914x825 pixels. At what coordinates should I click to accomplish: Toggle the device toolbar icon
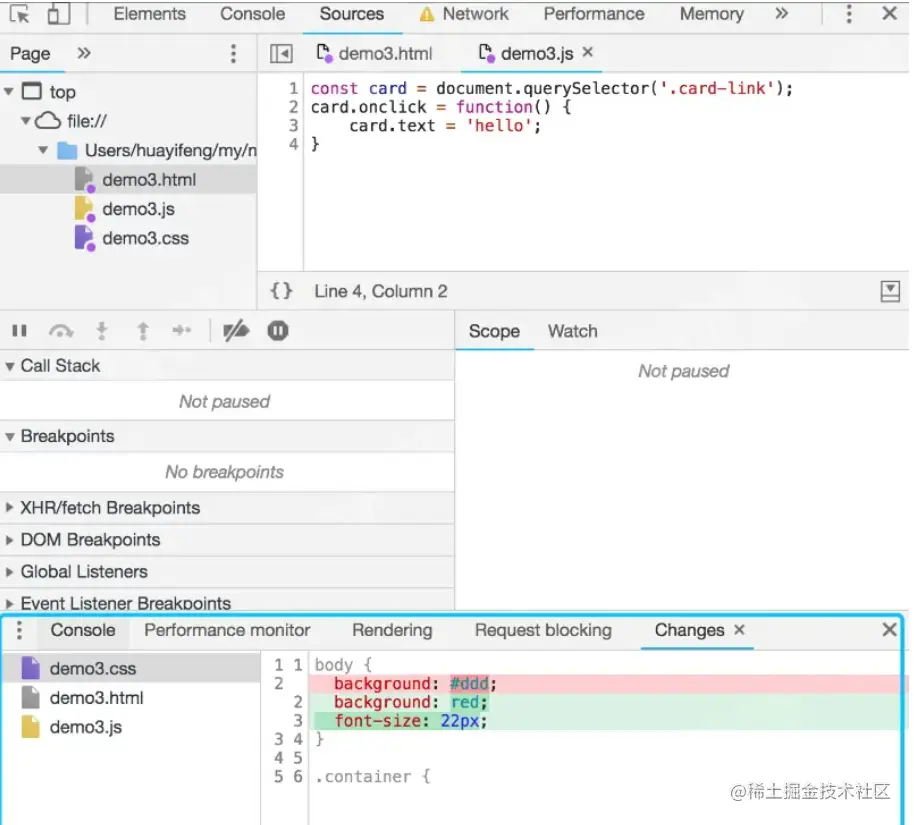[58, 13]
